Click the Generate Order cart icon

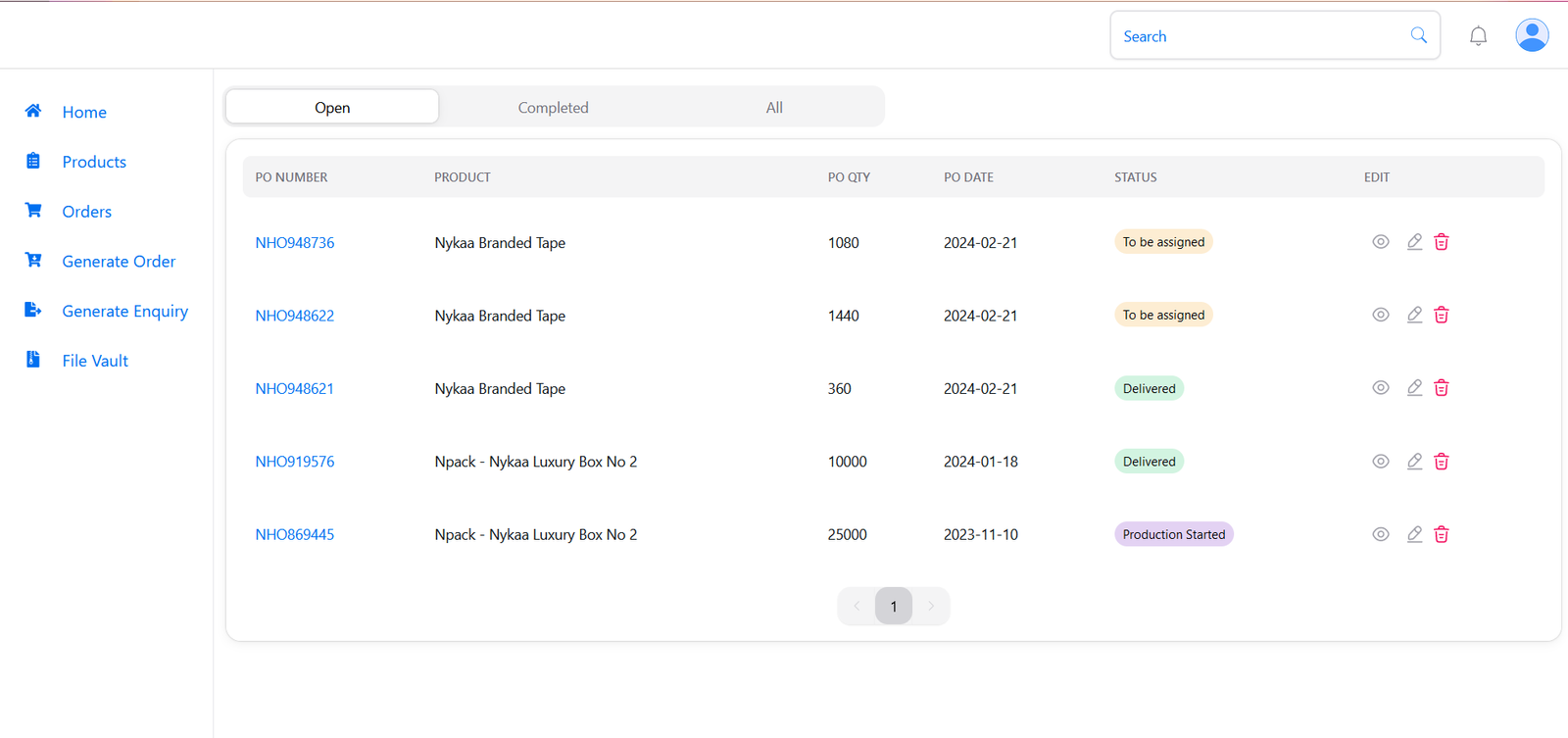33,260
